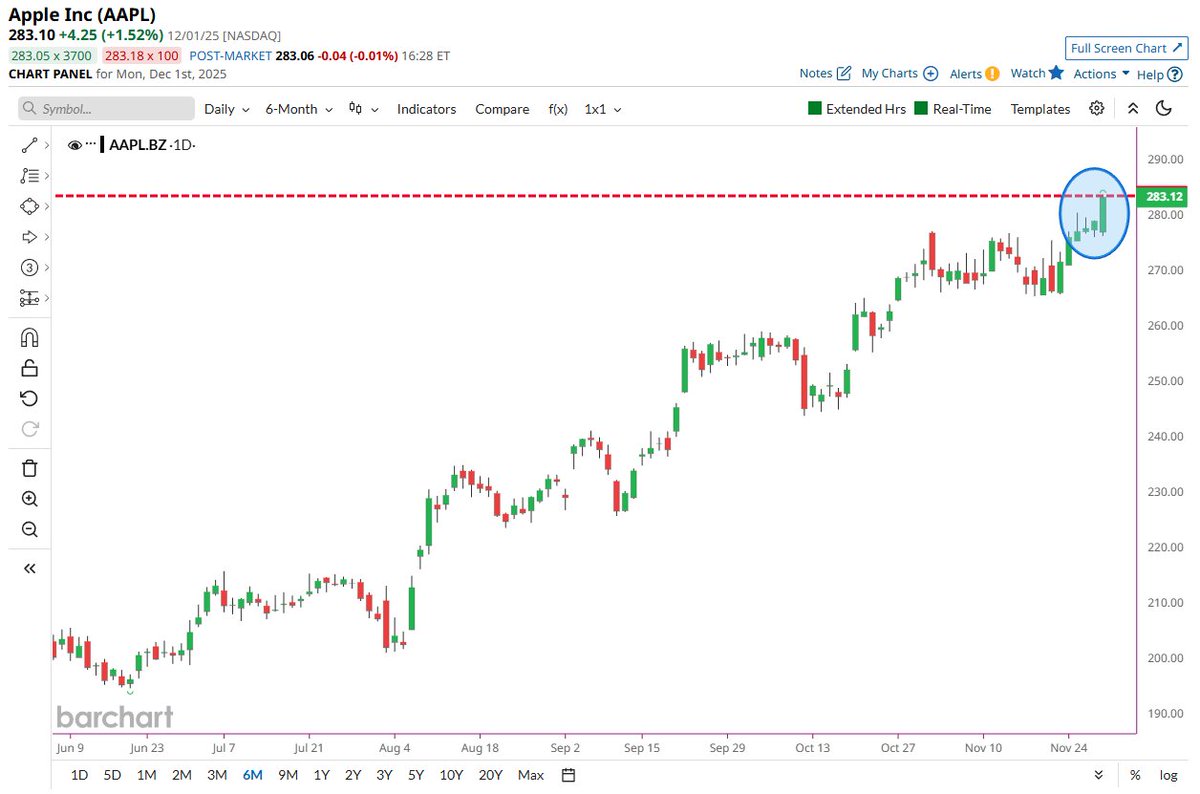This screenshot has width=1200, height=794.
Task: Select the measurement range tool
Action: pos(29,298)
